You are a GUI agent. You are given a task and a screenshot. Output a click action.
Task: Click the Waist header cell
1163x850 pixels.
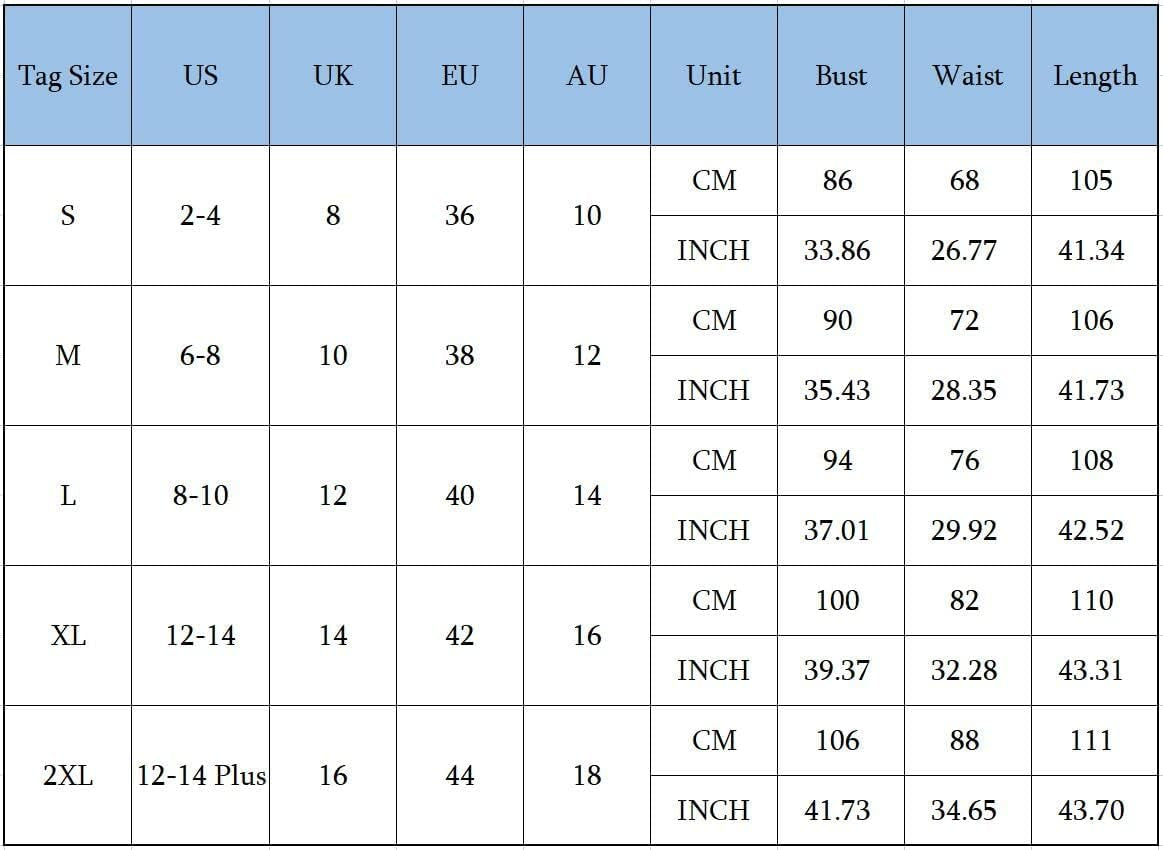click(967, 76)
